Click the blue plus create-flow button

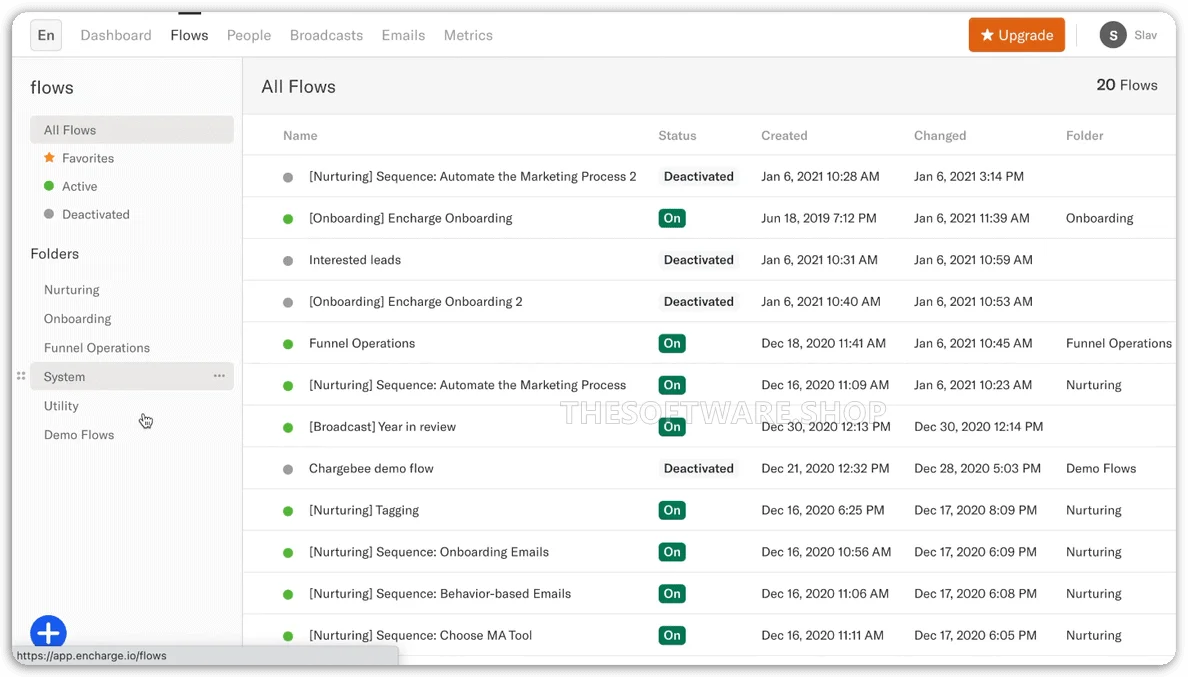48,632
